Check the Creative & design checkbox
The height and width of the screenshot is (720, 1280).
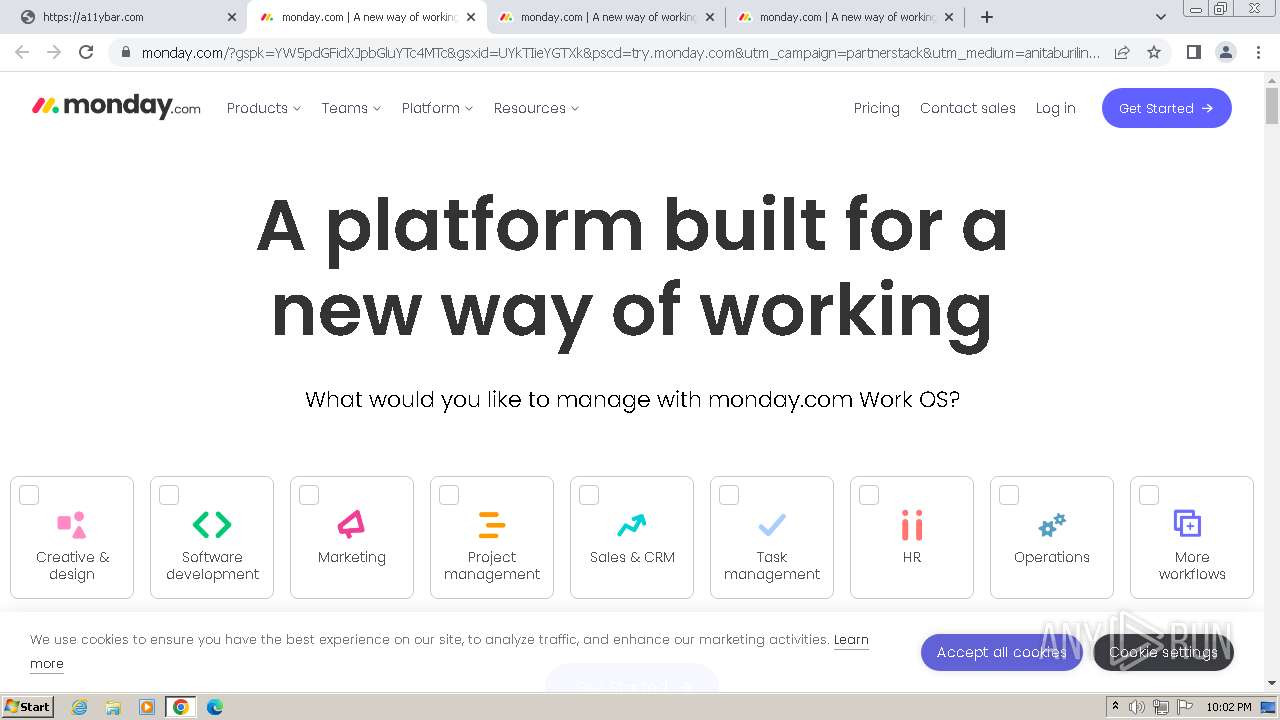(x=29, y=495)
